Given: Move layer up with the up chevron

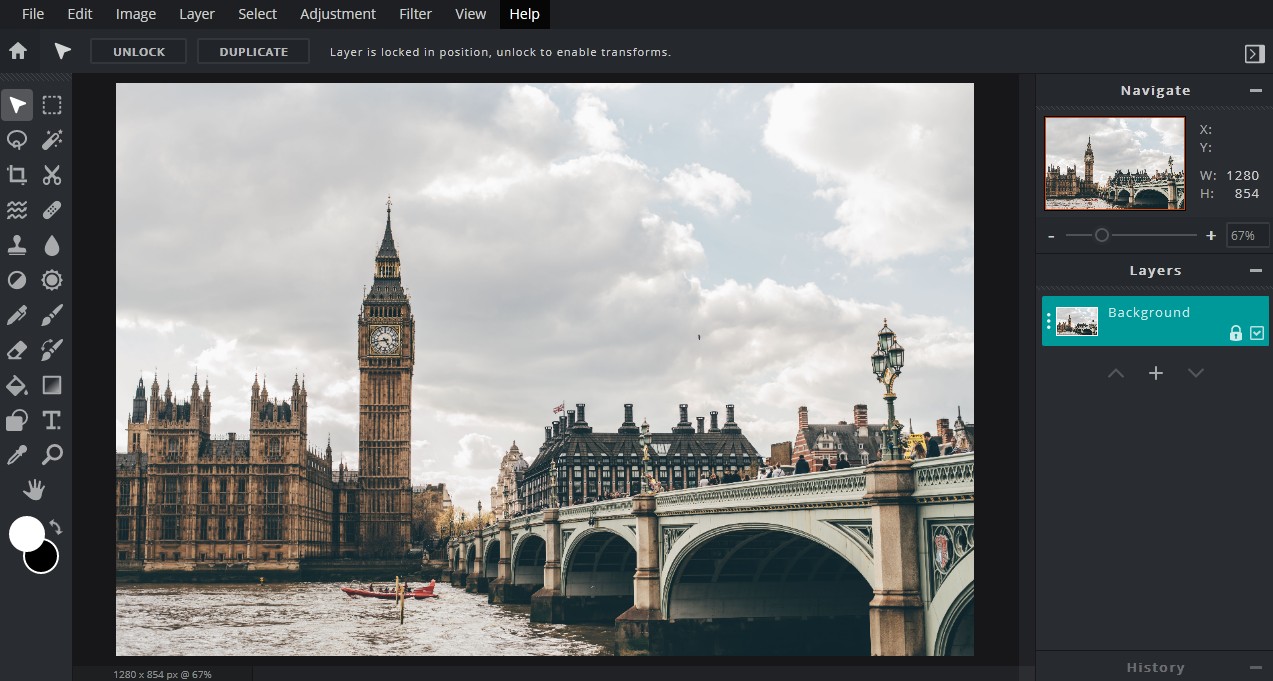Looking at the screenshot, I should click(1116, 373).
